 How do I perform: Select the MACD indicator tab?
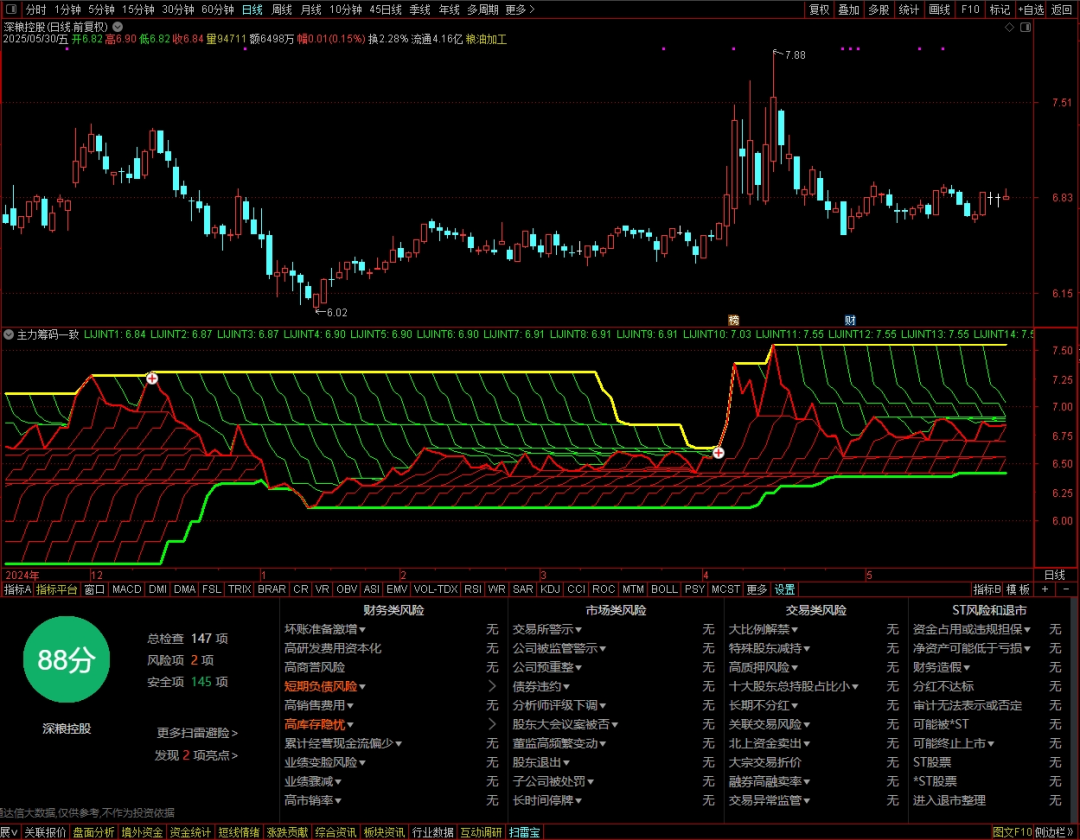(127, 589)
